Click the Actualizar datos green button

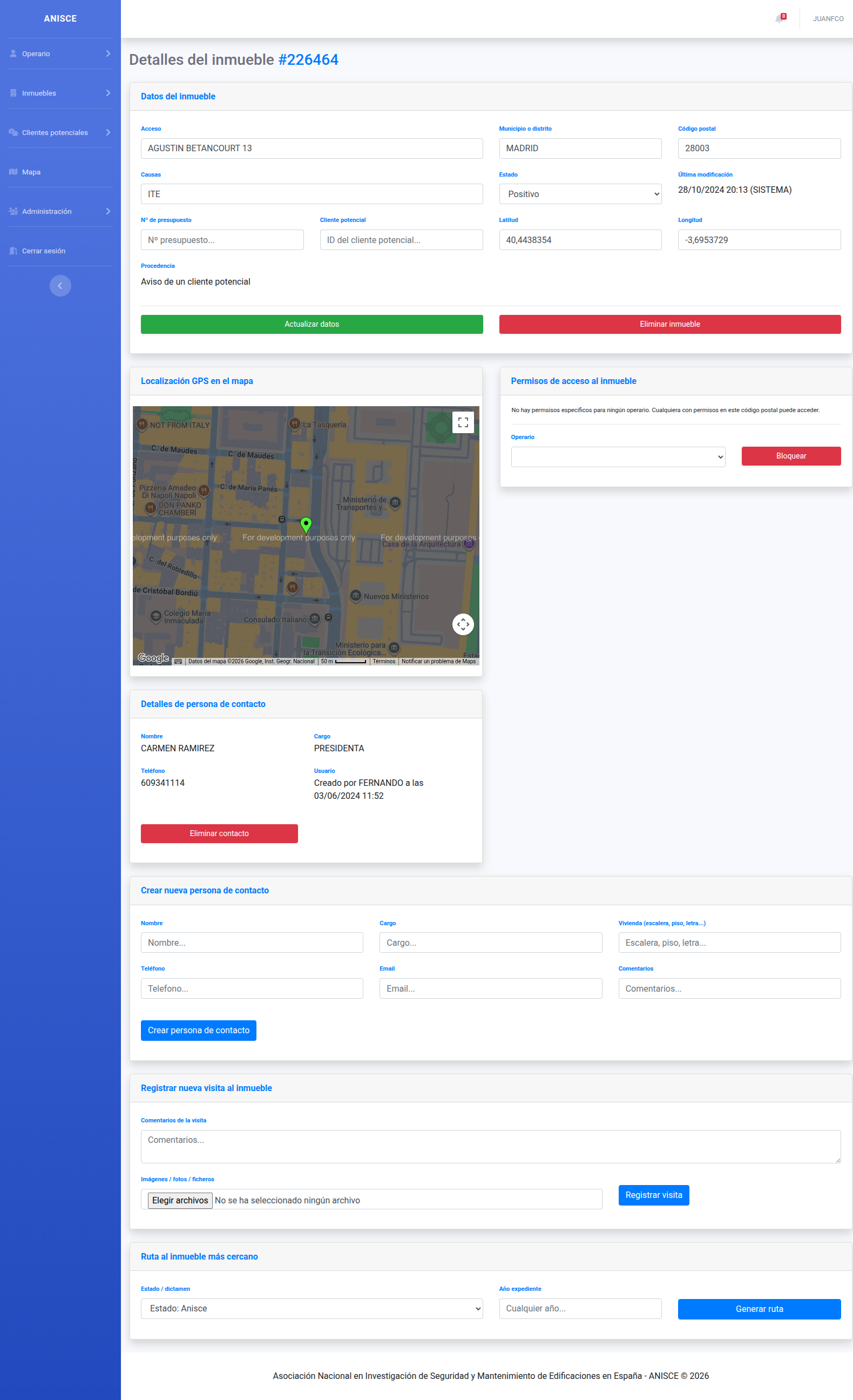312,325
